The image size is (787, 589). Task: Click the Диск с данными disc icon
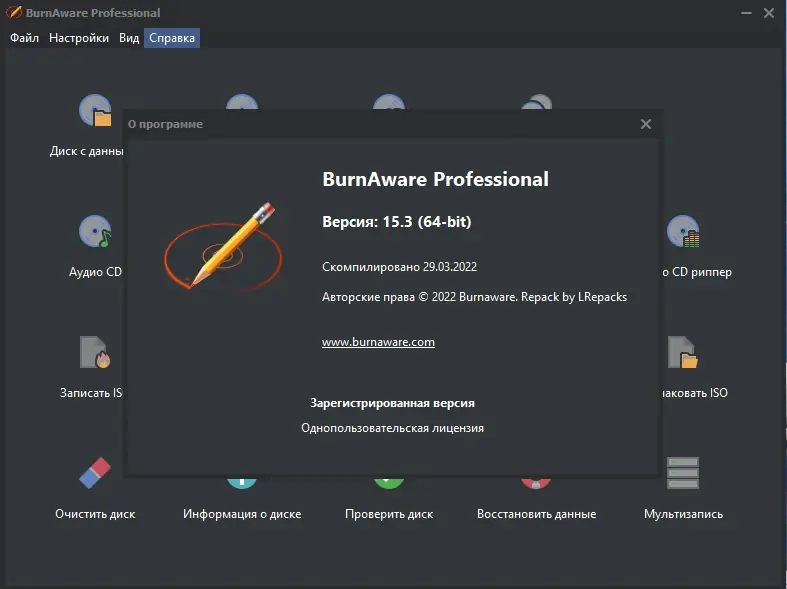coord(95,110)
